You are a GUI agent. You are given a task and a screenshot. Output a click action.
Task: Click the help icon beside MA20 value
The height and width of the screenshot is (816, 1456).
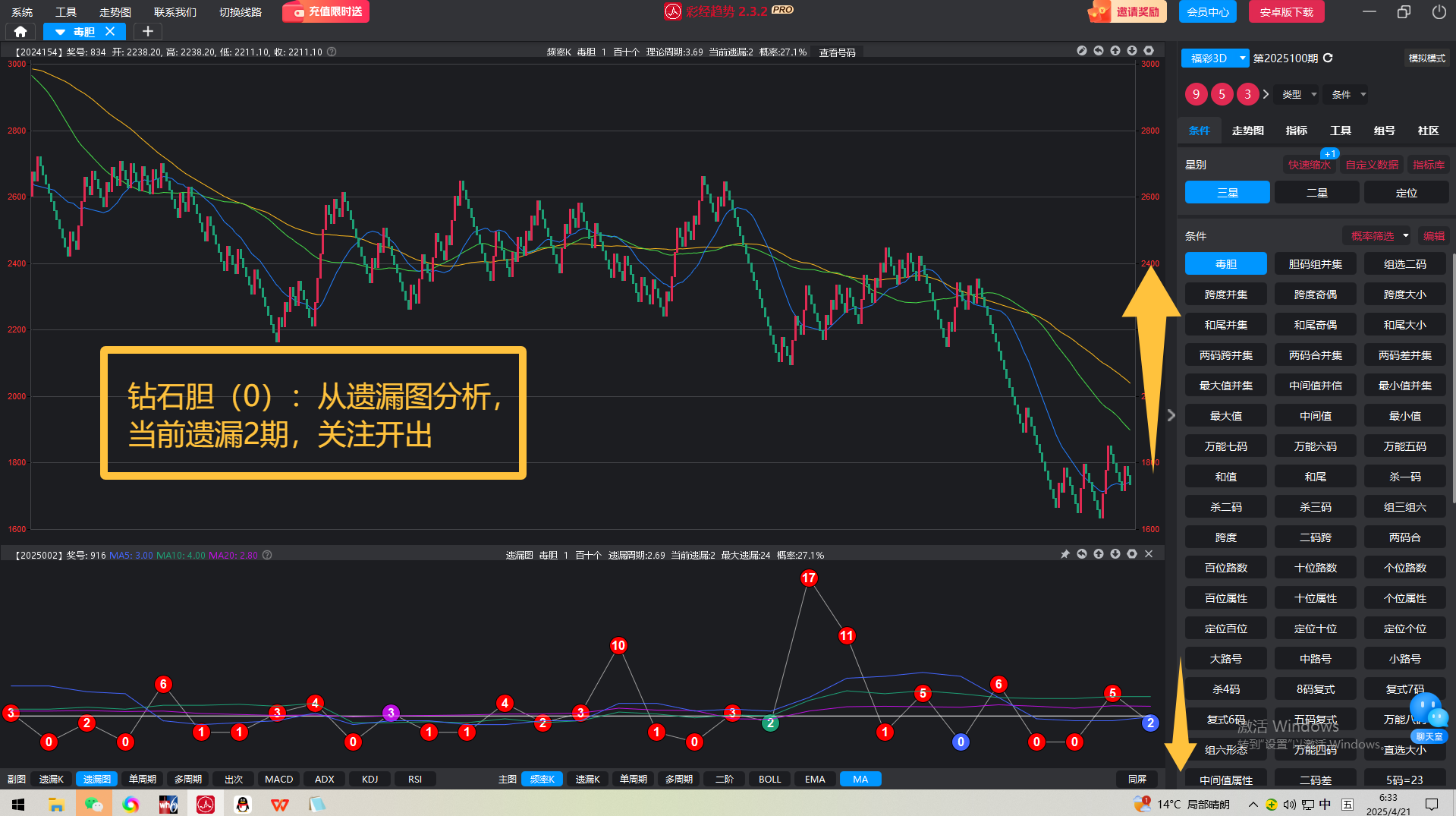coord(267,555)
